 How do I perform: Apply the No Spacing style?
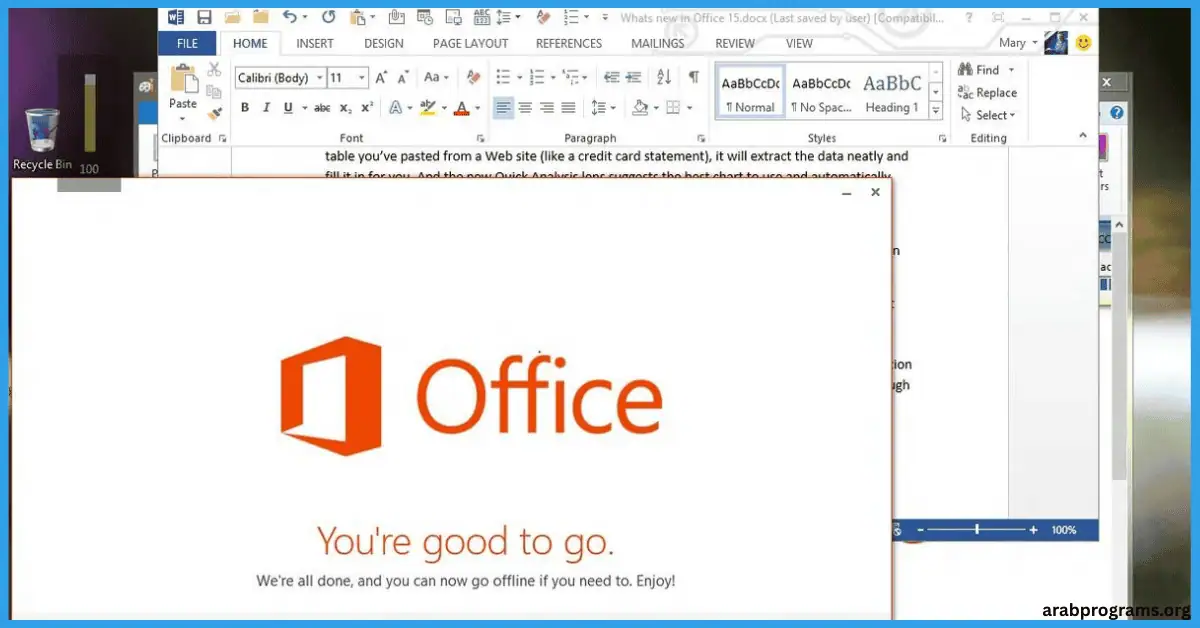point(821,93)
